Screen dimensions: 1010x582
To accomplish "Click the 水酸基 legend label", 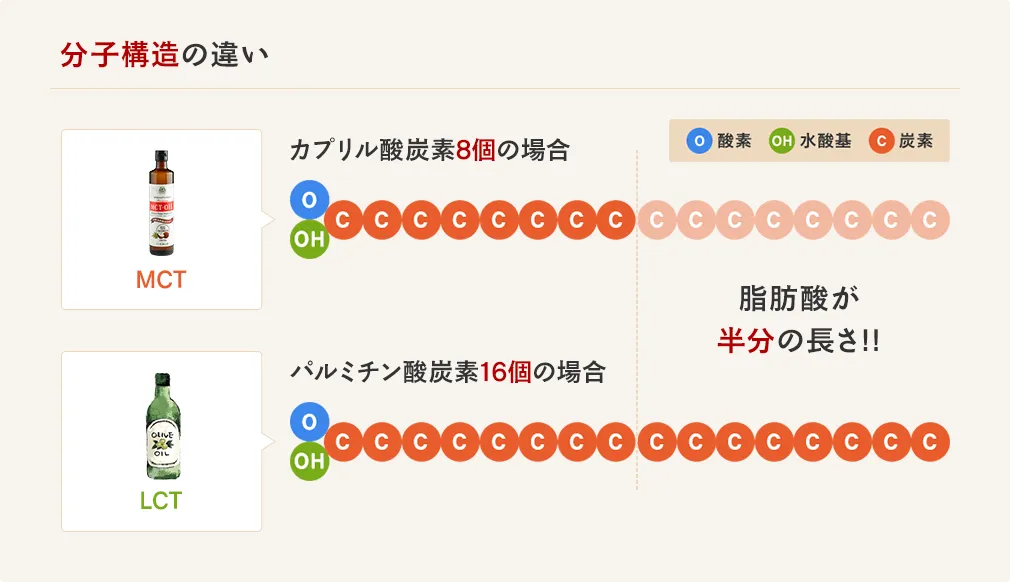I will tap(826, 141).
